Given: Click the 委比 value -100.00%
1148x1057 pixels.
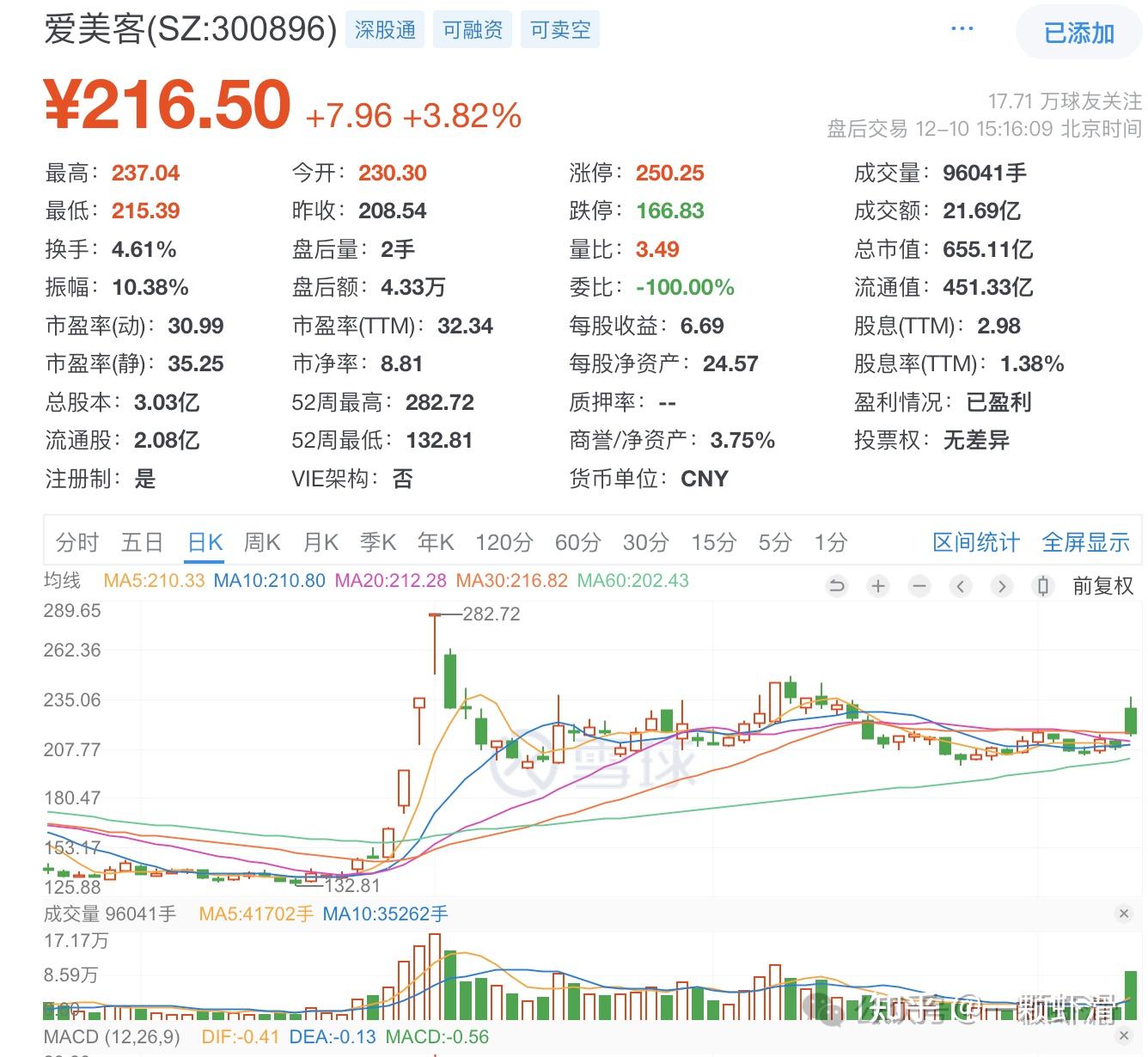Looking at the screenshot, I should [x=685, y=287].
